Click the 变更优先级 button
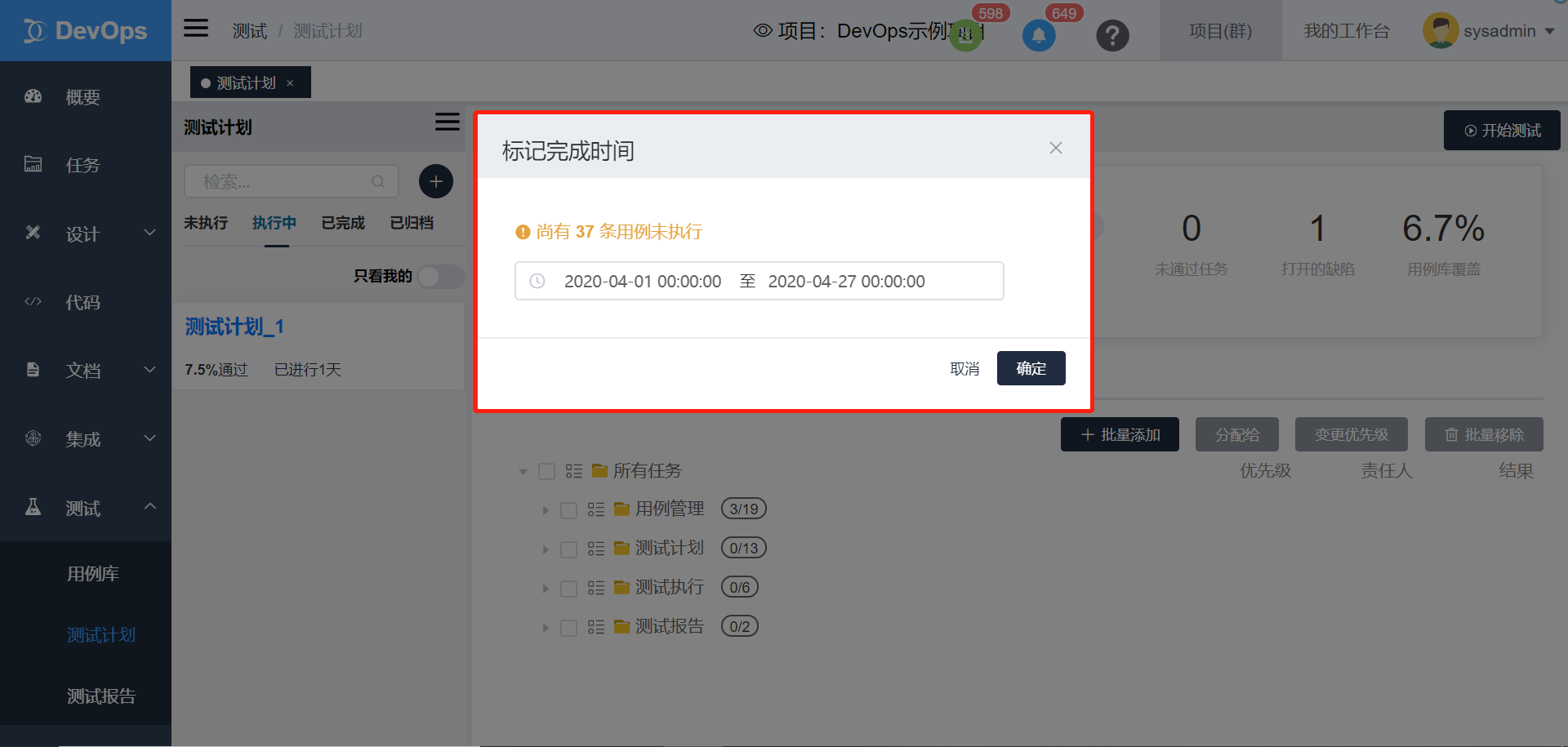The height and width of the screenshot is (747, 1568). coord(1352,434)
